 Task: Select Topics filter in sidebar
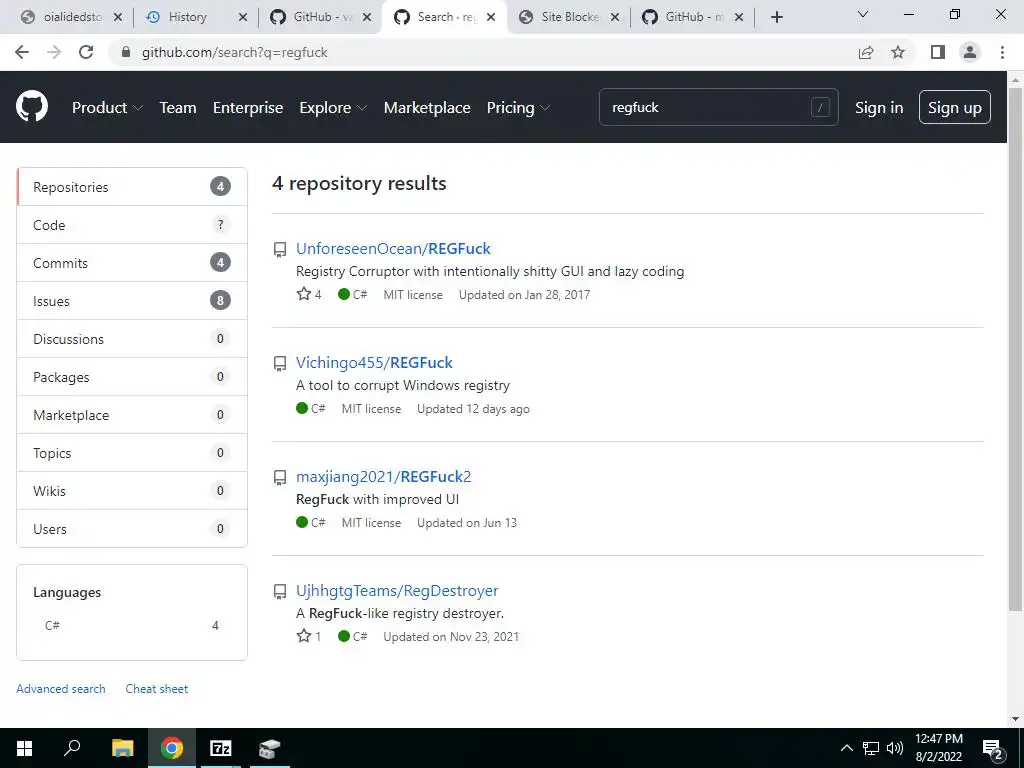tap(132, 453)
